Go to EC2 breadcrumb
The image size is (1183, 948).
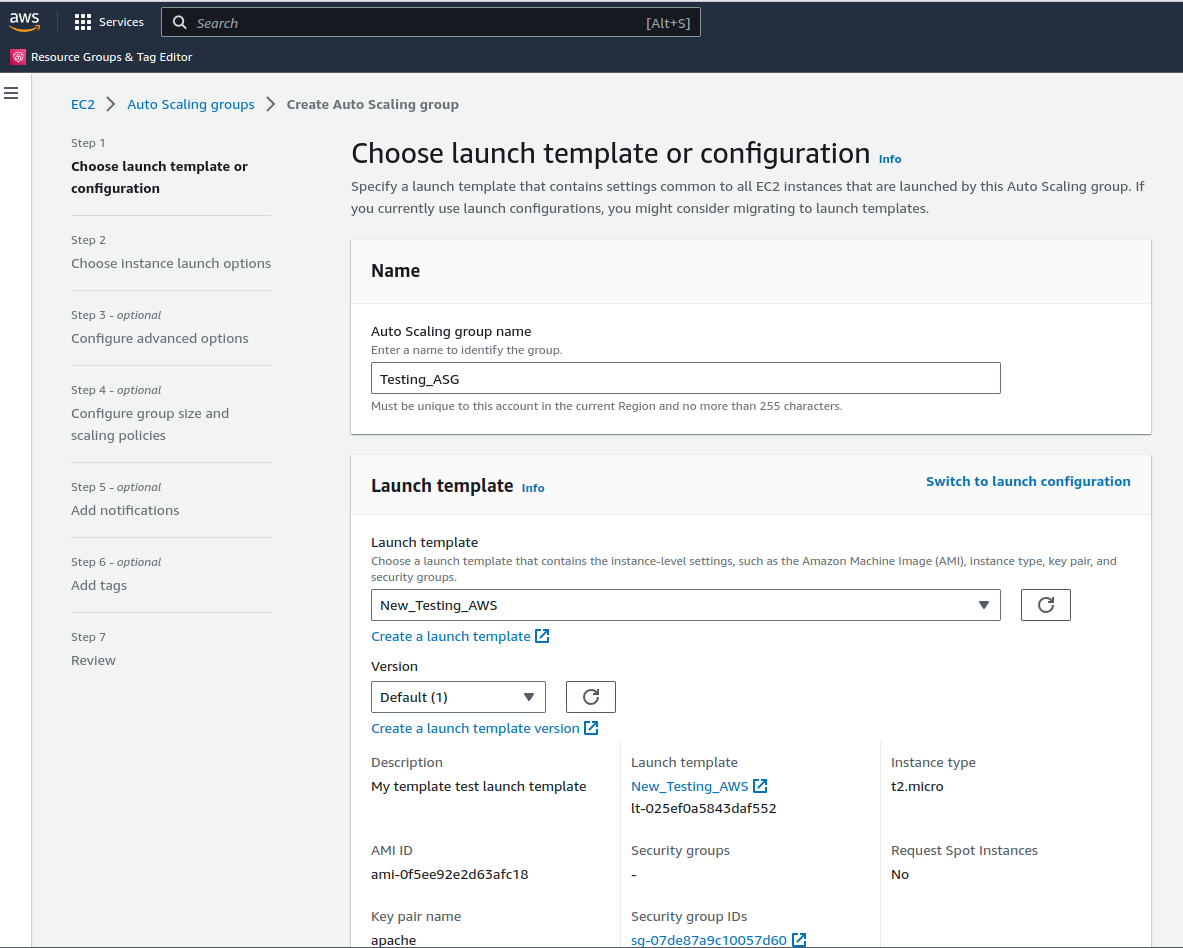pos(83,104)
